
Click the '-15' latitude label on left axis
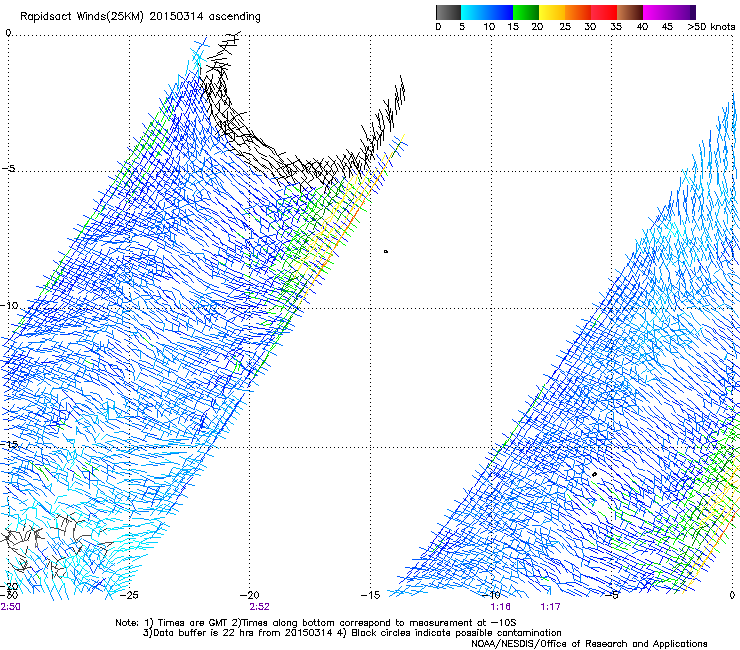9,444
